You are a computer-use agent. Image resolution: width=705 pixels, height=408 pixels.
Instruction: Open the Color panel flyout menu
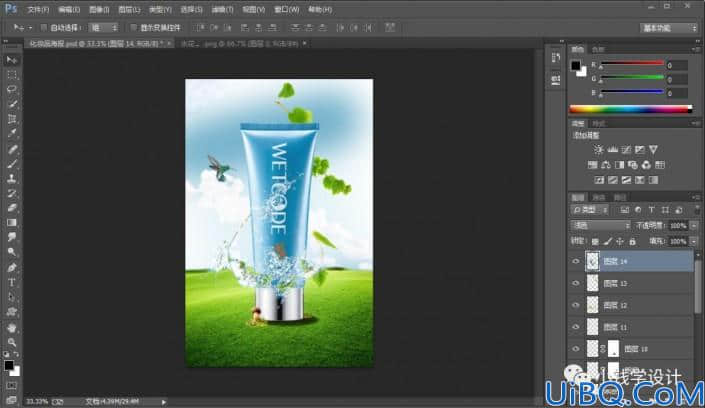tap(696, 49)
